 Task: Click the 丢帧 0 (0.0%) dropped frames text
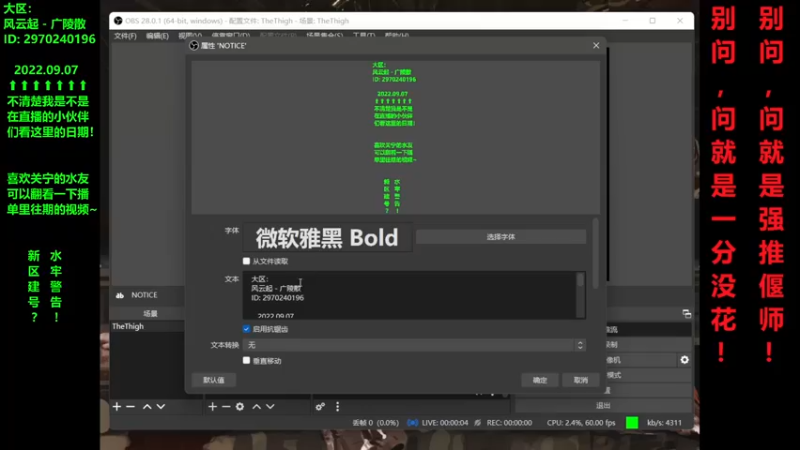click(x=376, y=422)
